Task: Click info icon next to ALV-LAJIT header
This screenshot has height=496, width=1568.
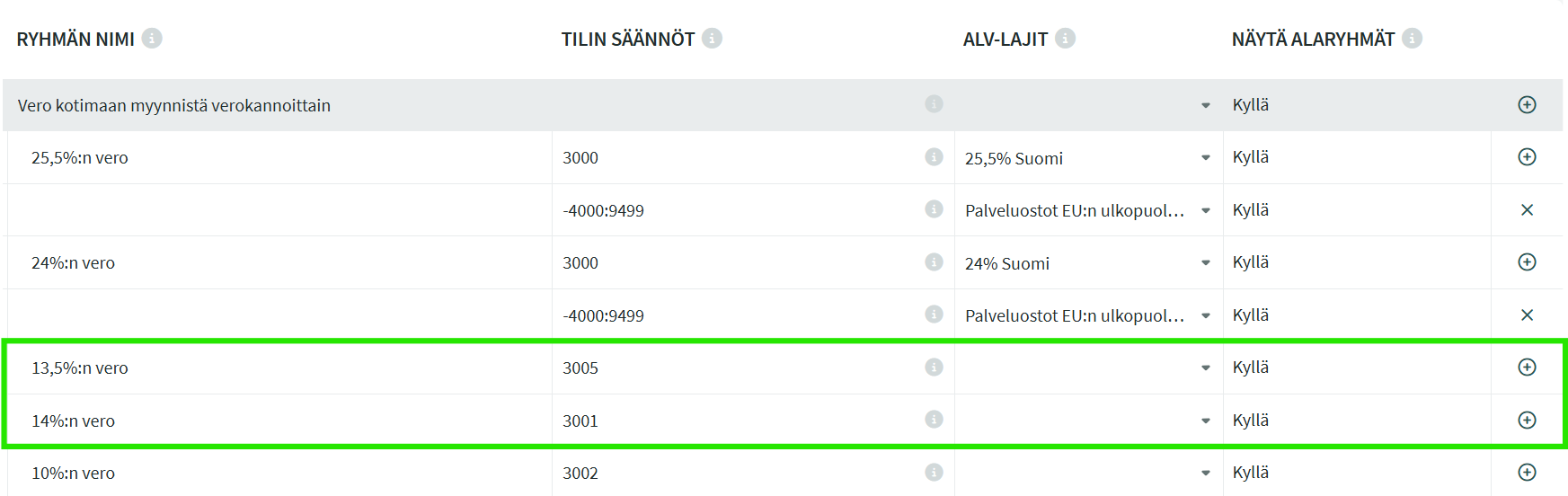Action: (1065, 39)
